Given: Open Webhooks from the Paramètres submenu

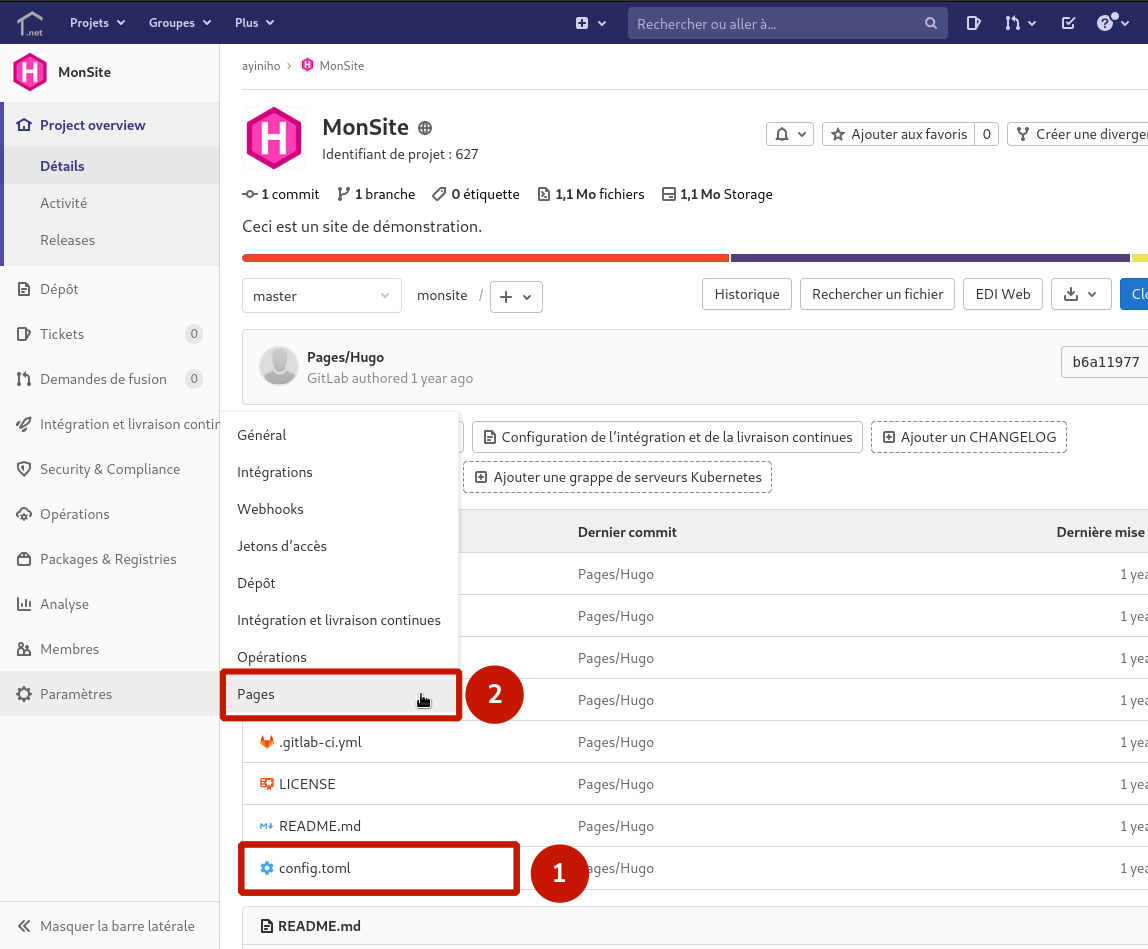Looking at the screenshot, I should click(270, 509).
